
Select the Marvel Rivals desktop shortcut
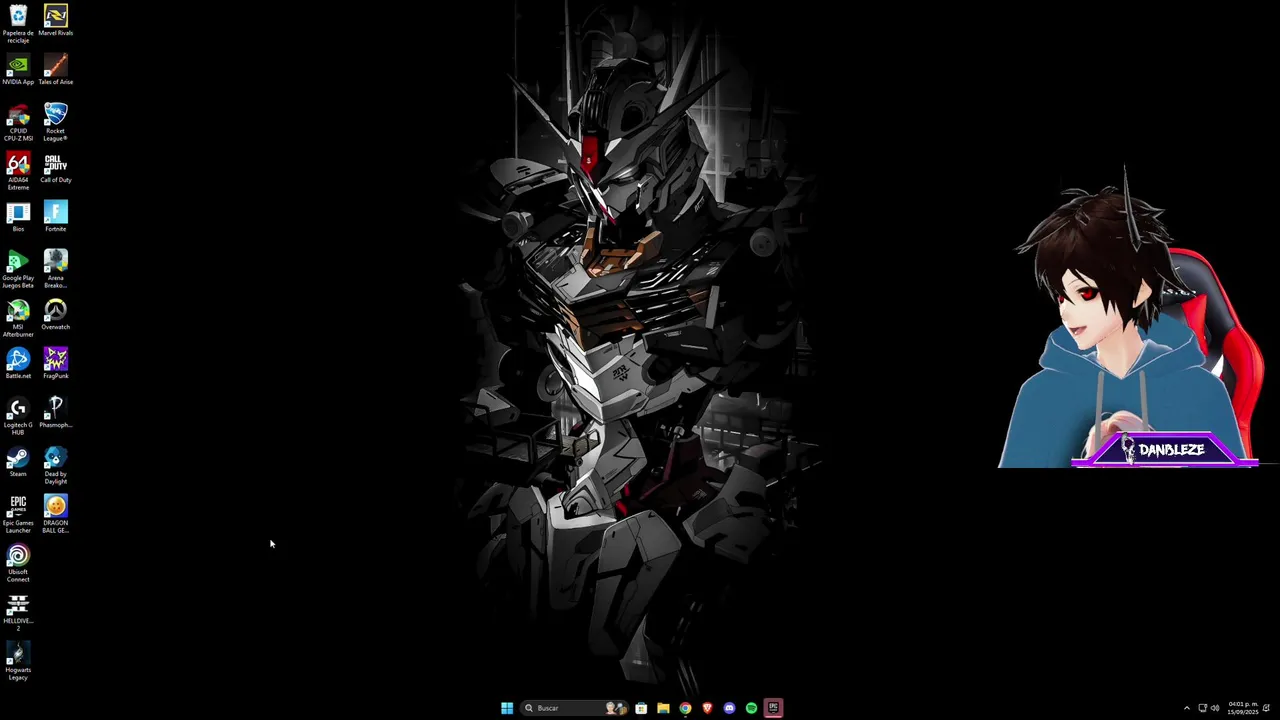click(55, 20)
